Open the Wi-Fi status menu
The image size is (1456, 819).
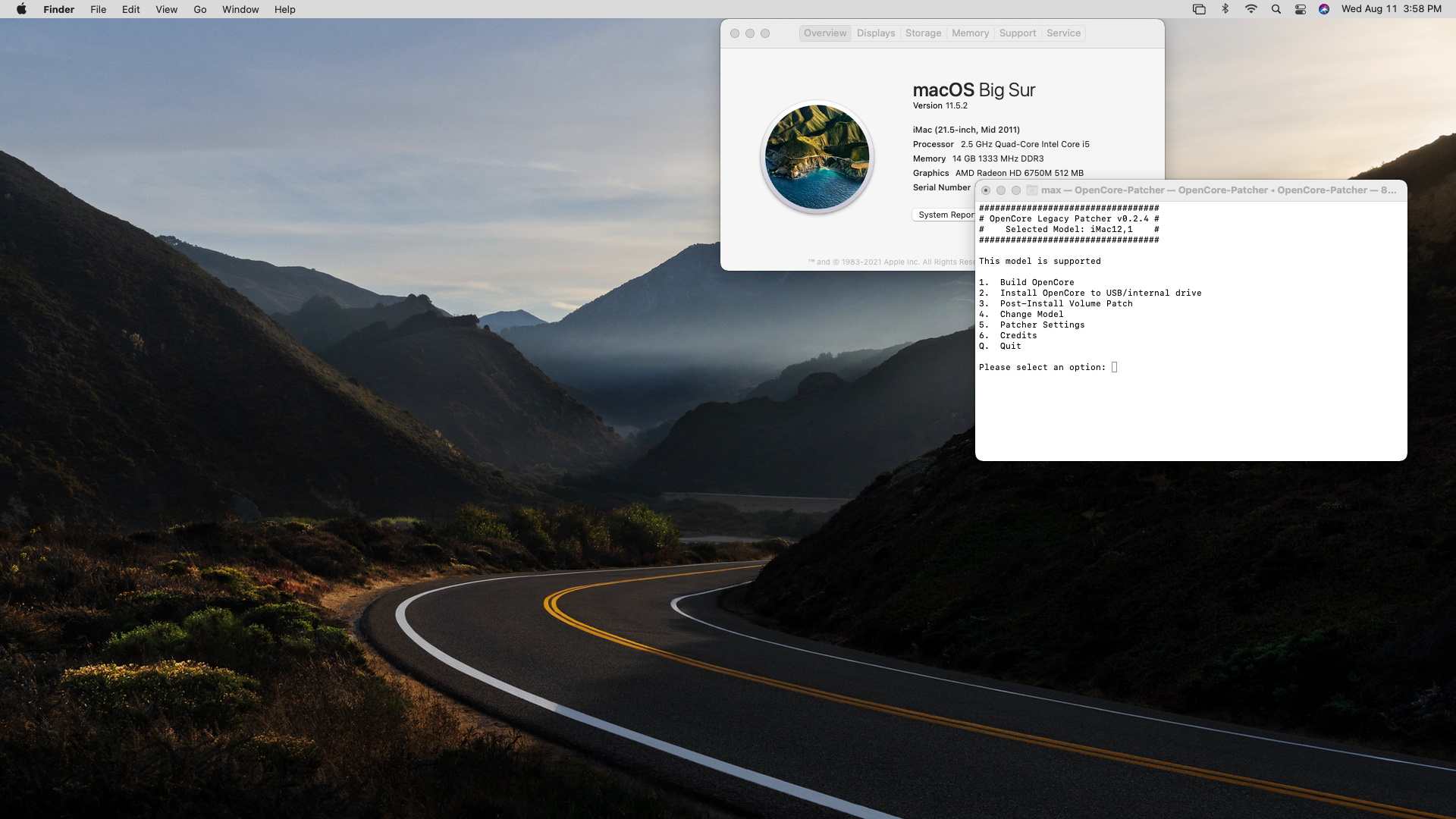pos(1250,9)
